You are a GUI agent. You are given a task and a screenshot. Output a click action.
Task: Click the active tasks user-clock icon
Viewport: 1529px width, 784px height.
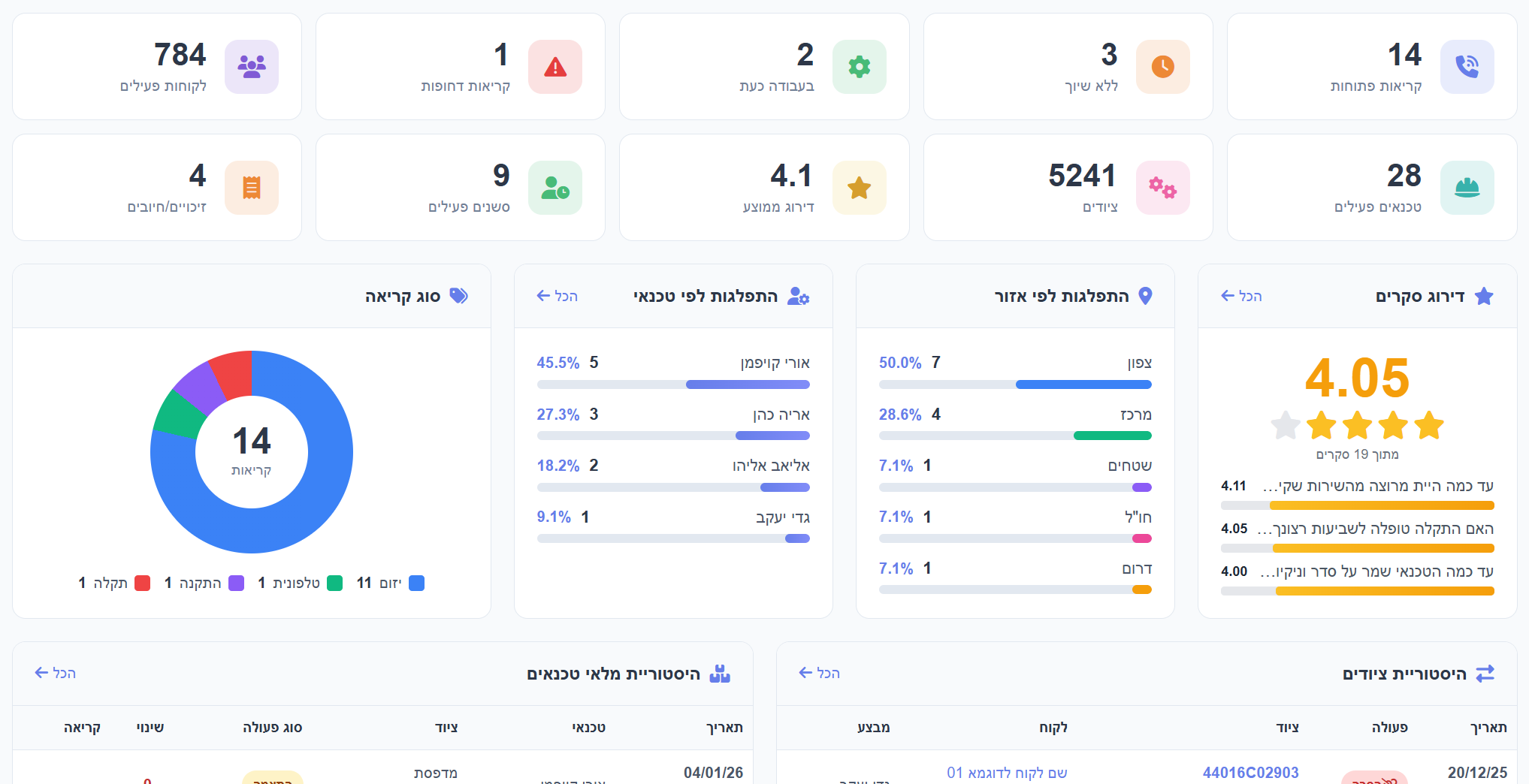[554, 188]
